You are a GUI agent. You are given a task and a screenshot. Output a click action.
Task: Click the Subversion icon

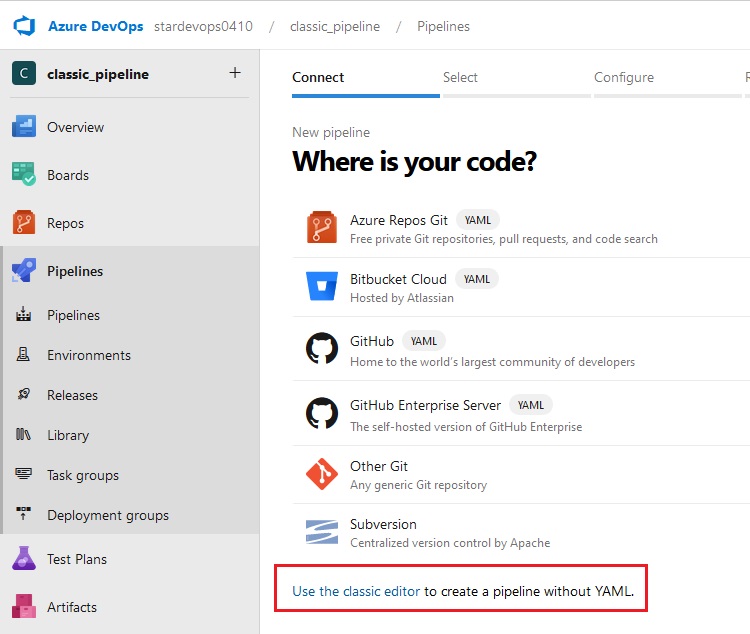[321, 532]
